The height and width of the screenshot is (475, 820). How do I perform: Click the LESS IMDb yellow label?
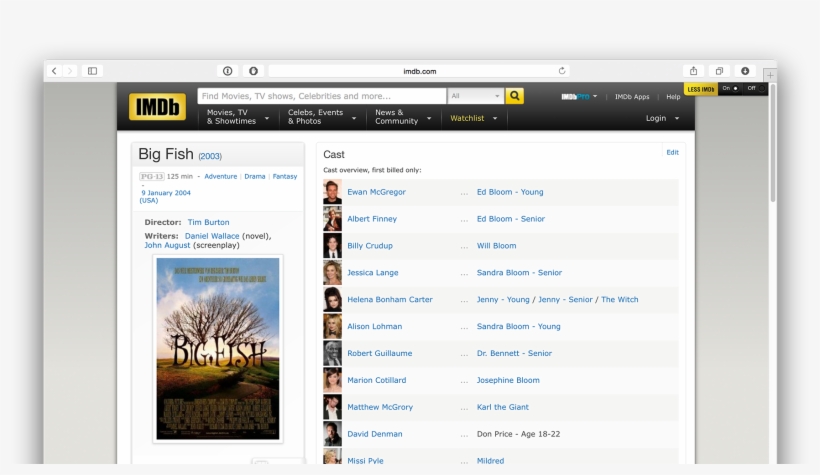[x=701, y=89]
